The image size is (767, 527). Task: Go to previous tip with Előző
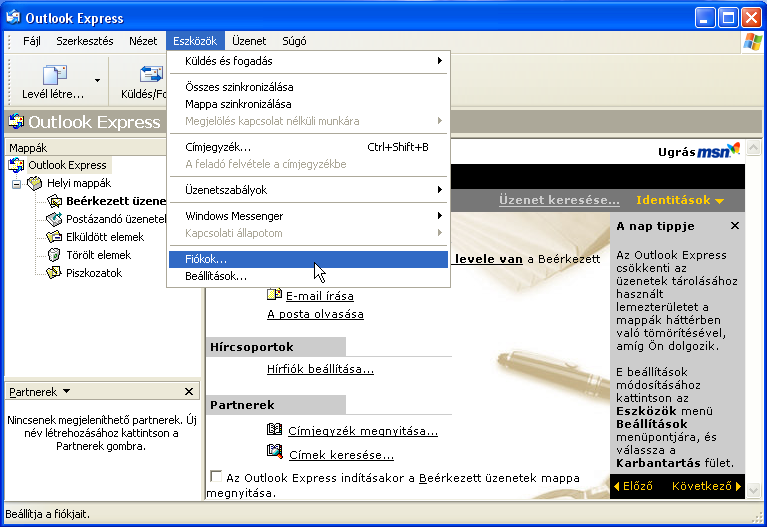pyautogui.click(x=633, y=486)
